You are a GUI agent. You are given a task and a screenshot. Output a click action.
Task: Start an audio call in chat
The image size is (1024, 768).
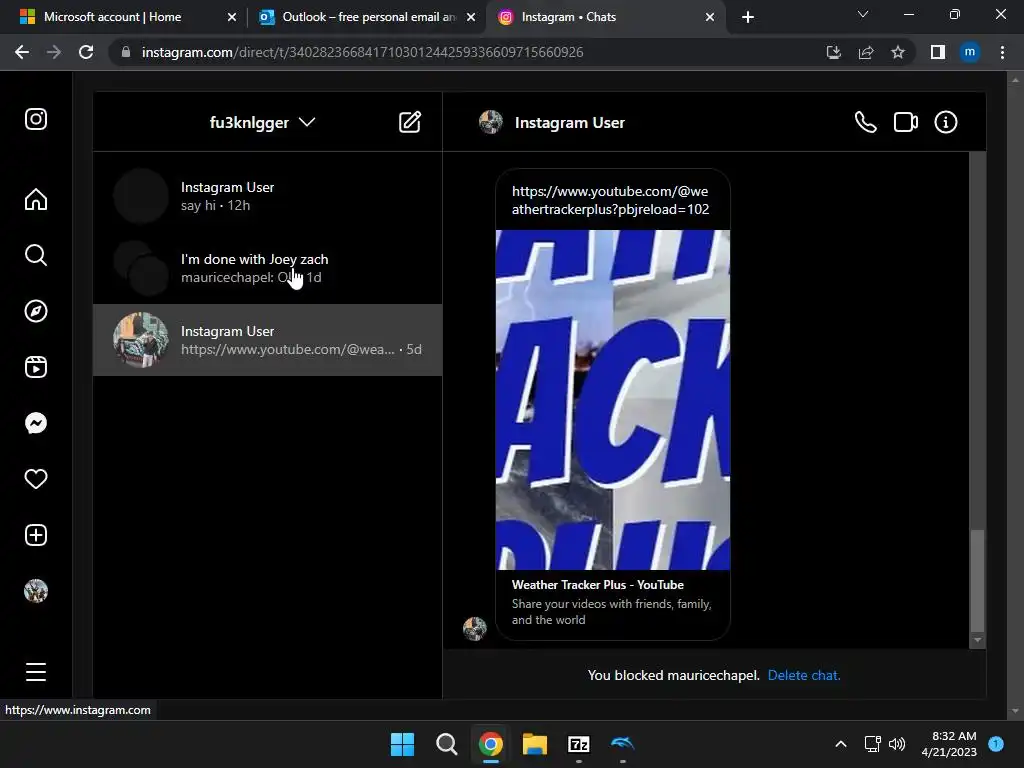865,122
